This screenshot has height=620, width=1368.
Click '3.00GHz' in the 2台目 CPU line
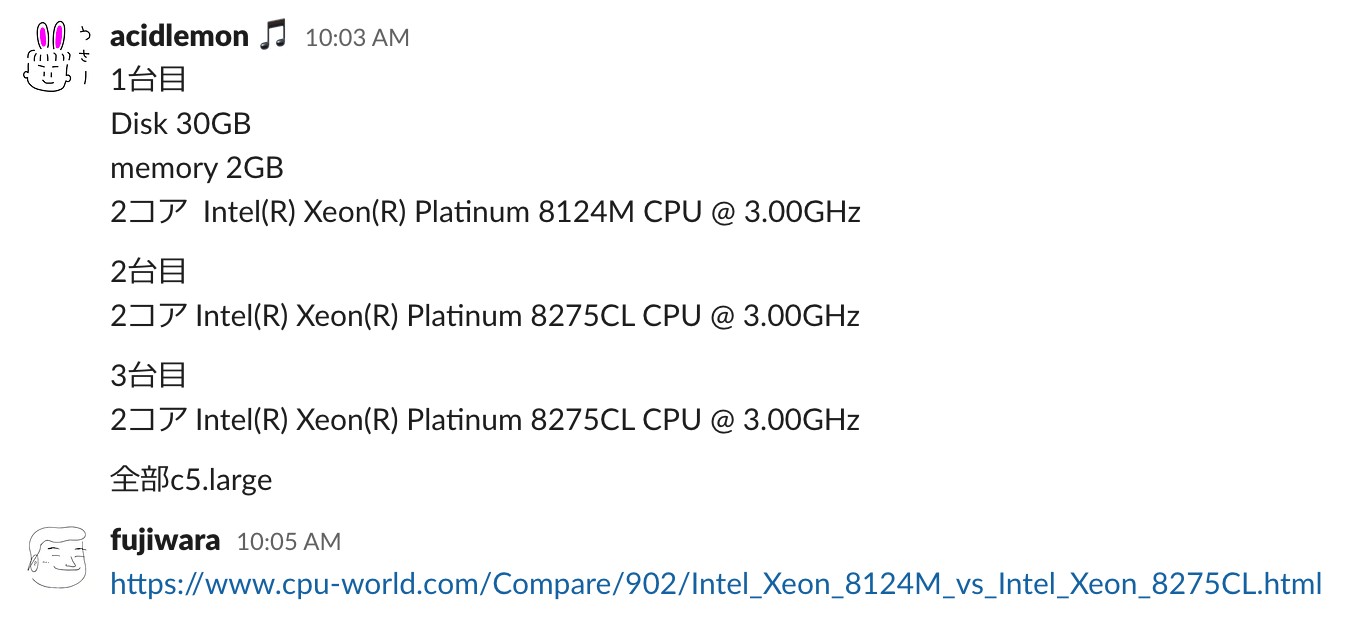point(801,316)
